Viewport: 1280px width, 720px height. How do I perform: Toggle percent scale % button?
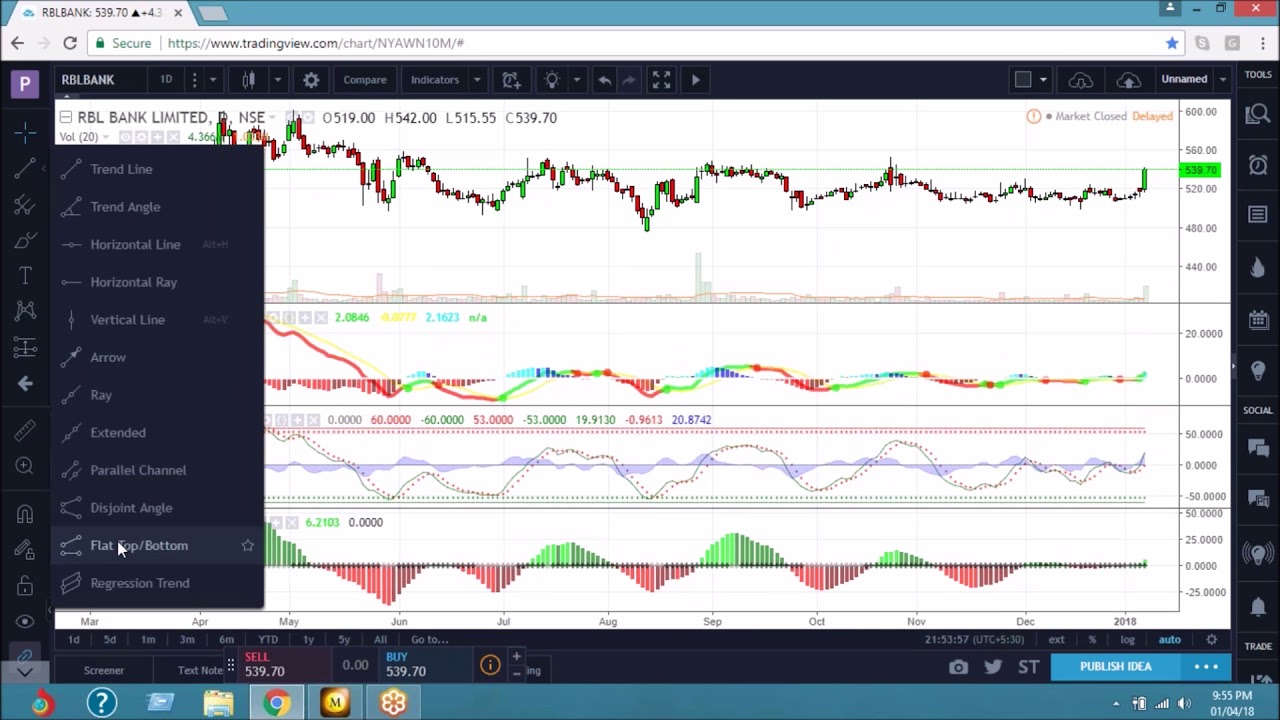pyautogui.click(x=1092, y=640)
